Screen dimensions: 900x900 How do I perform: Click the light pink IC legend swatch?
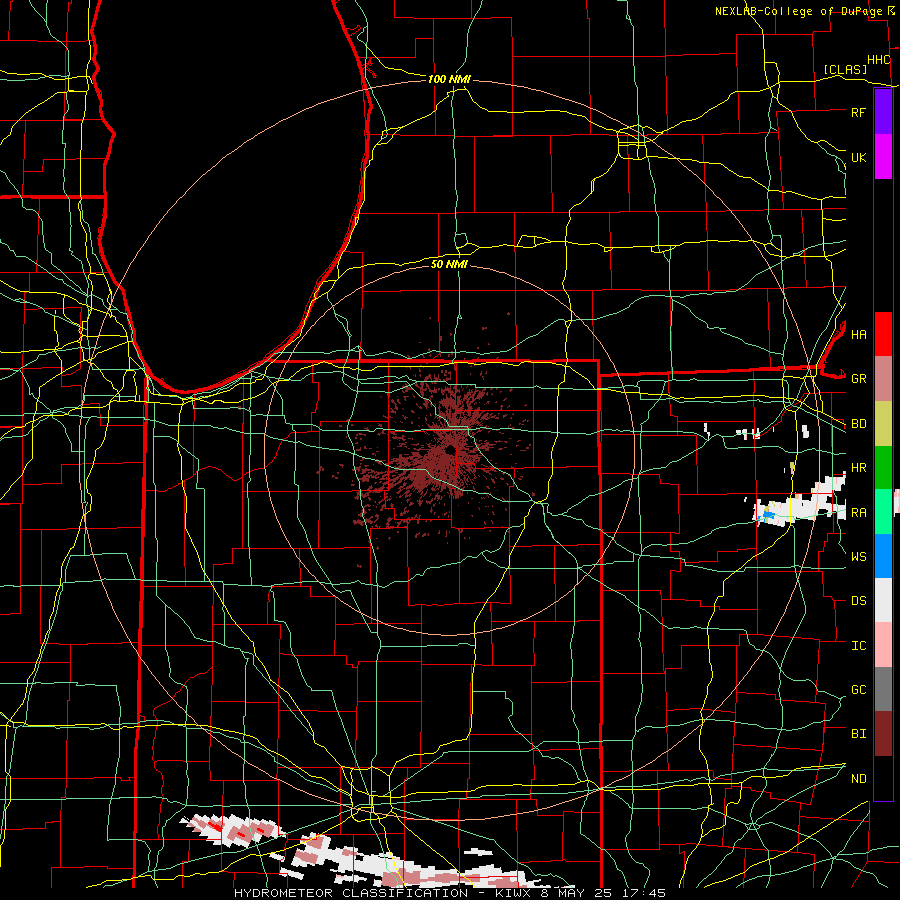click(883, 645)
